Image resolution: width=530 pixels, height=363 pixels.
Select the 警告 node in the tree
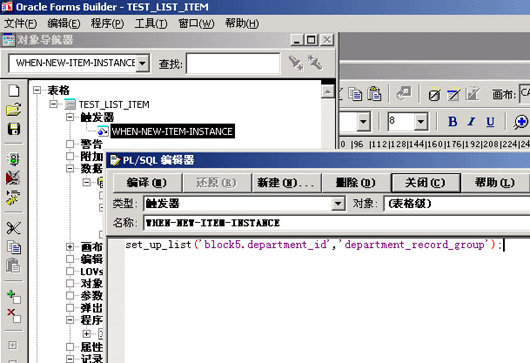pyautogui.click(x=92, y=144)
